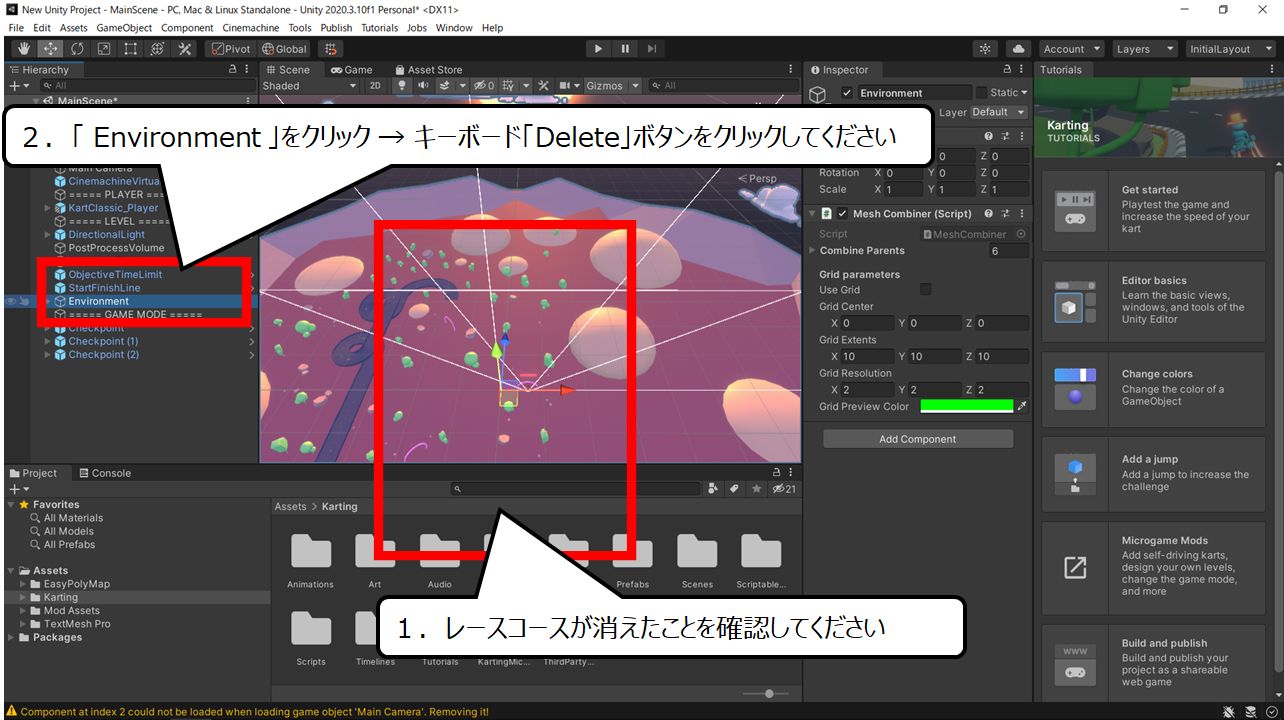Toggle 2D view mode
Screen dimensions: 1284x720
pyautogui.click(x=375, y=86)
